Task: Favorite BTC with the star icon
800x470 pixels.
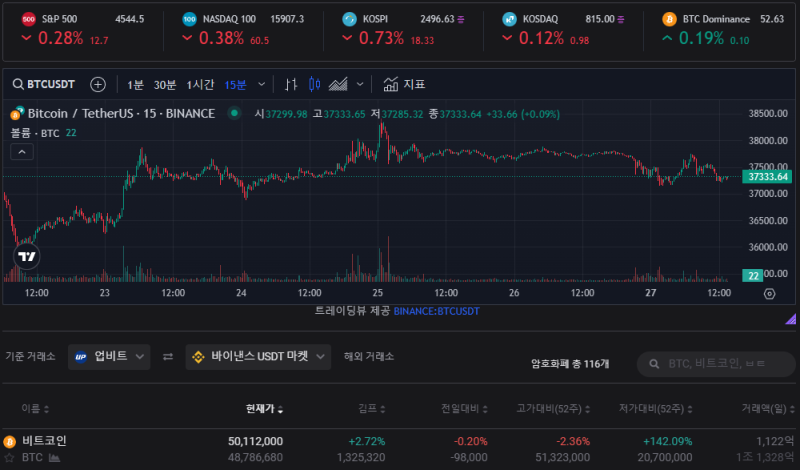Action: click(9, 458)
